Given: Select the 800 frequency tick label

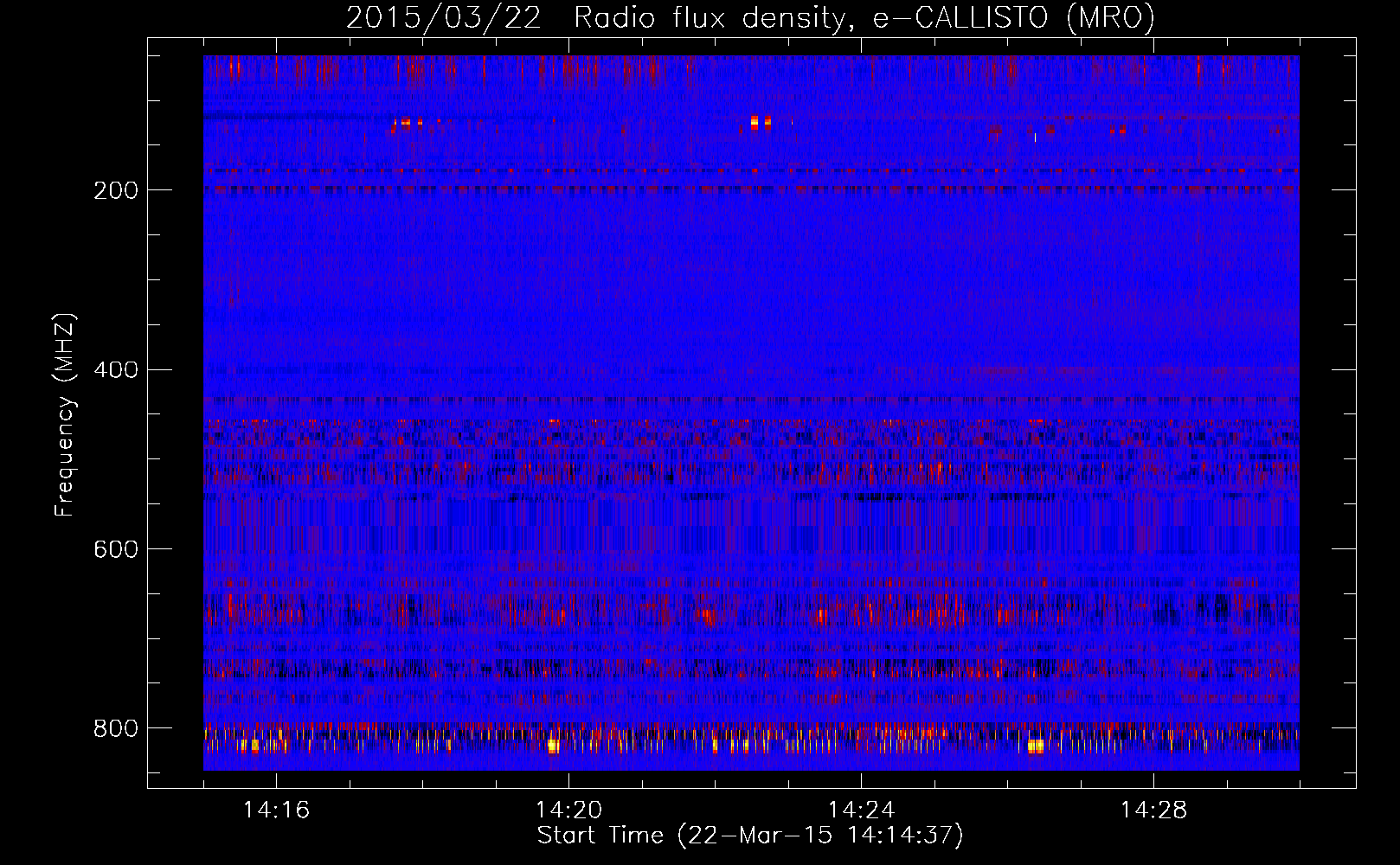Looking at the screenshot, I should point(116,728).
